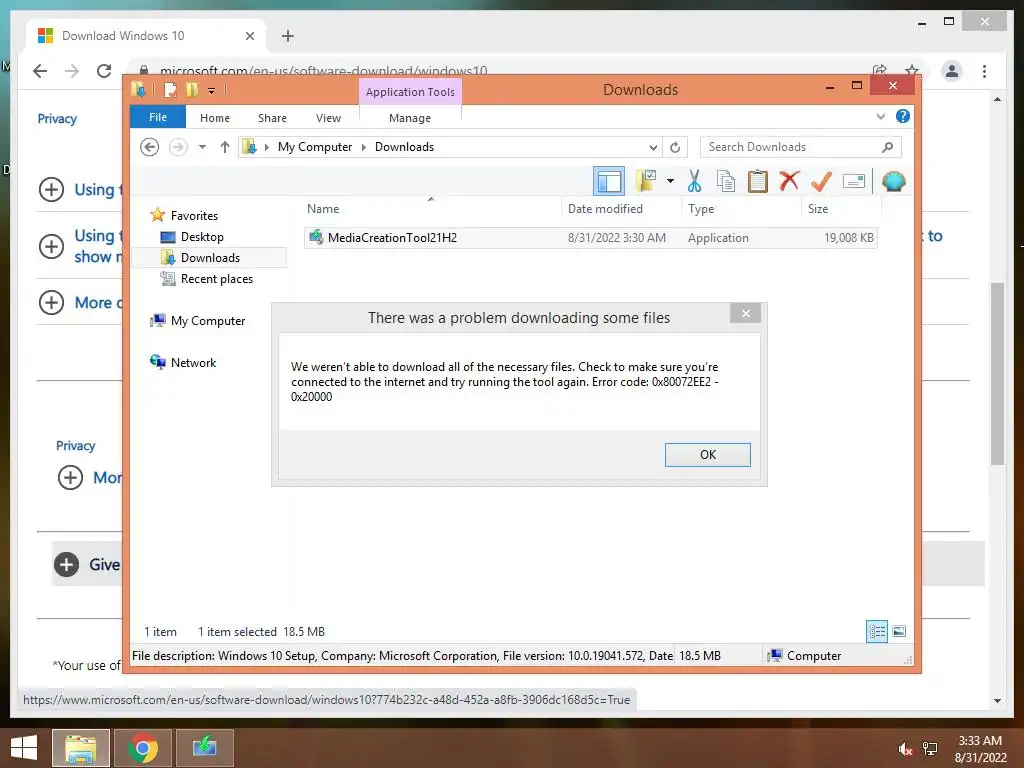Viewport: 1024px width, 768px height.
Task: Click the muted volume tray icon
Action: pyautogui.click(x=904, y=749)
